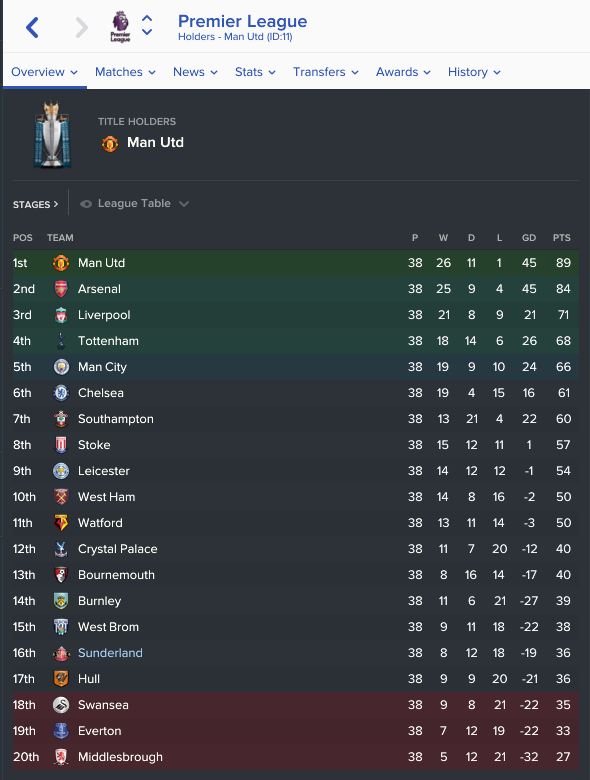
Task: Select the Chelsea badge in 6th place
Action: point(61,393)
